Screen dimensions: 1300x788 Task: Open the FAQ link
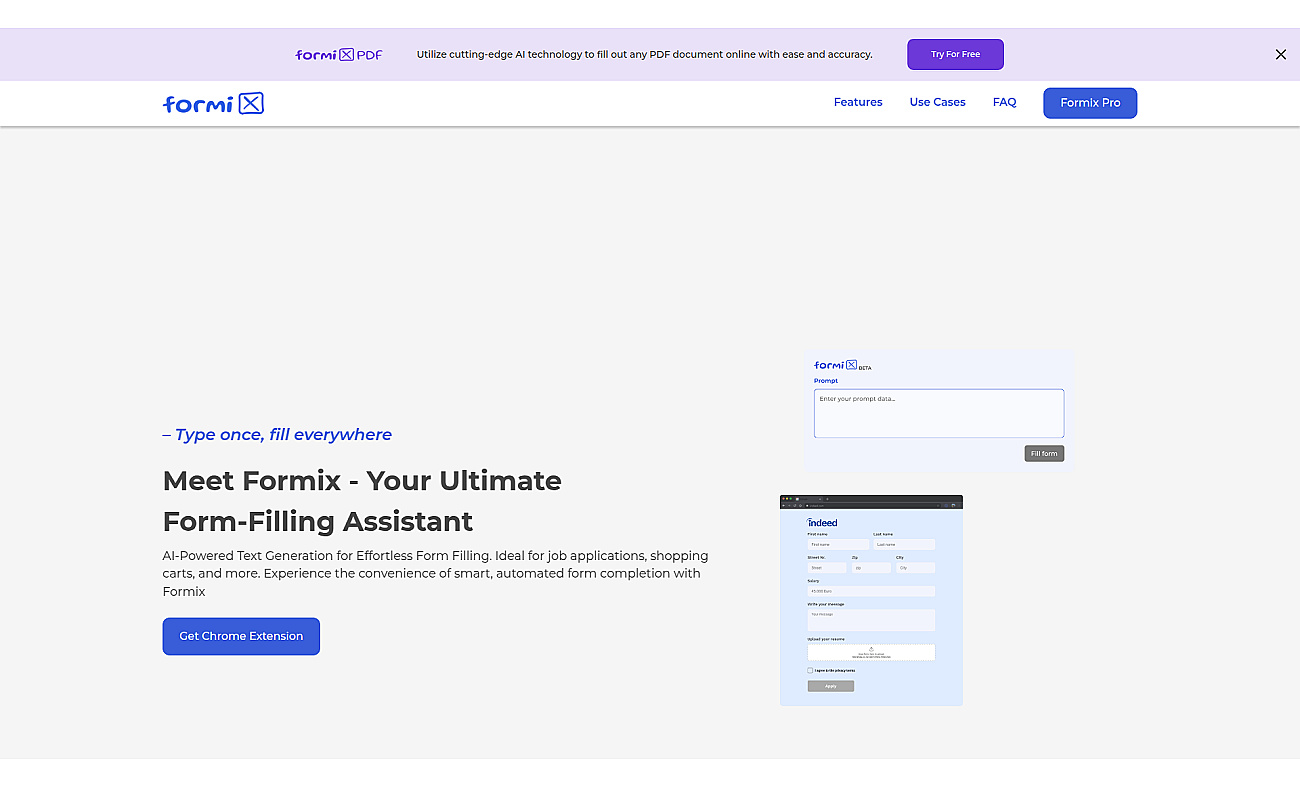1004,102
